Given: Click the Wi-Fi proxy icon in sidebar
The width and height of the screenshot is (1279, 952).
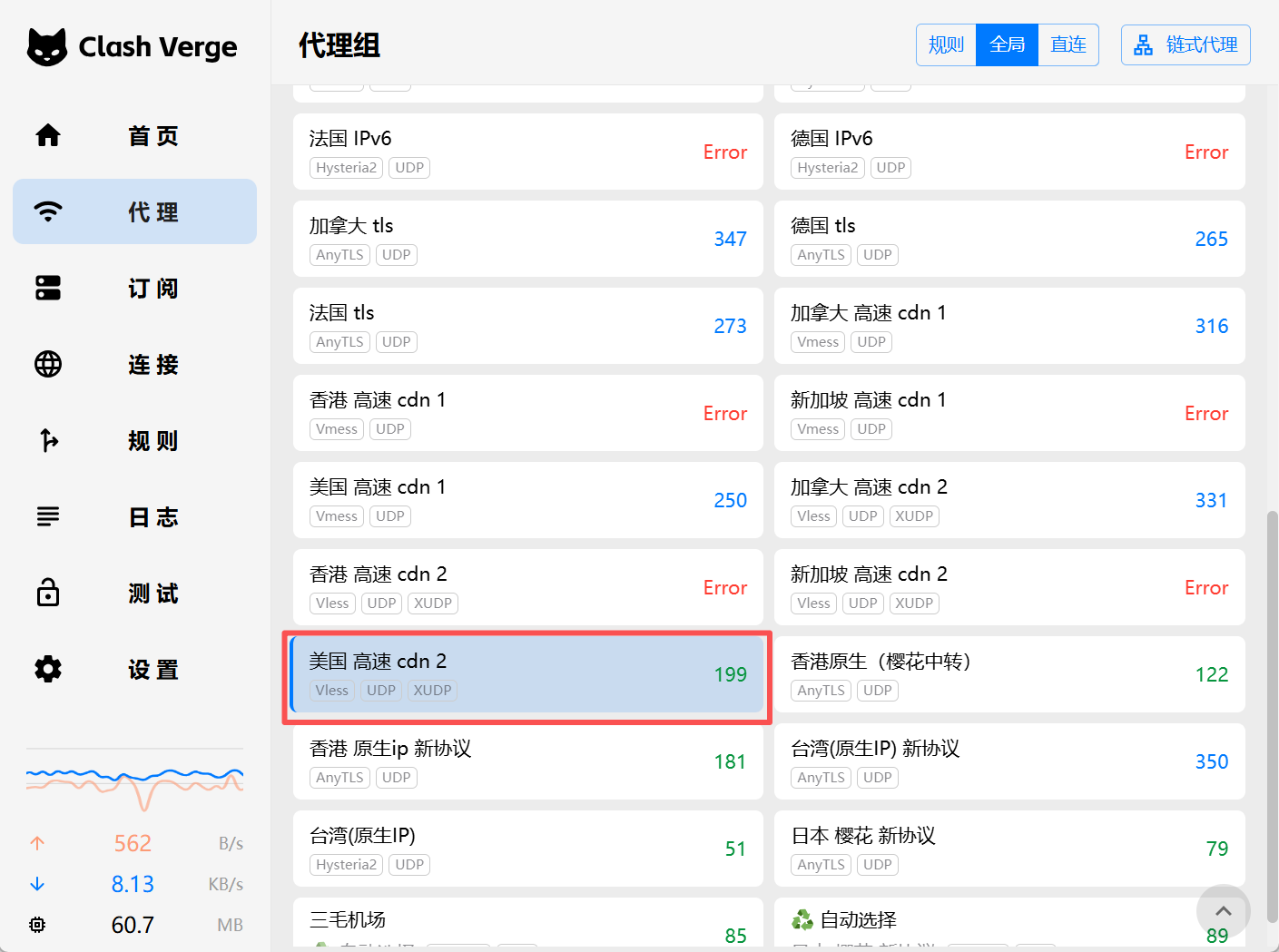Looking at the screenshot, I should point(48,211).
